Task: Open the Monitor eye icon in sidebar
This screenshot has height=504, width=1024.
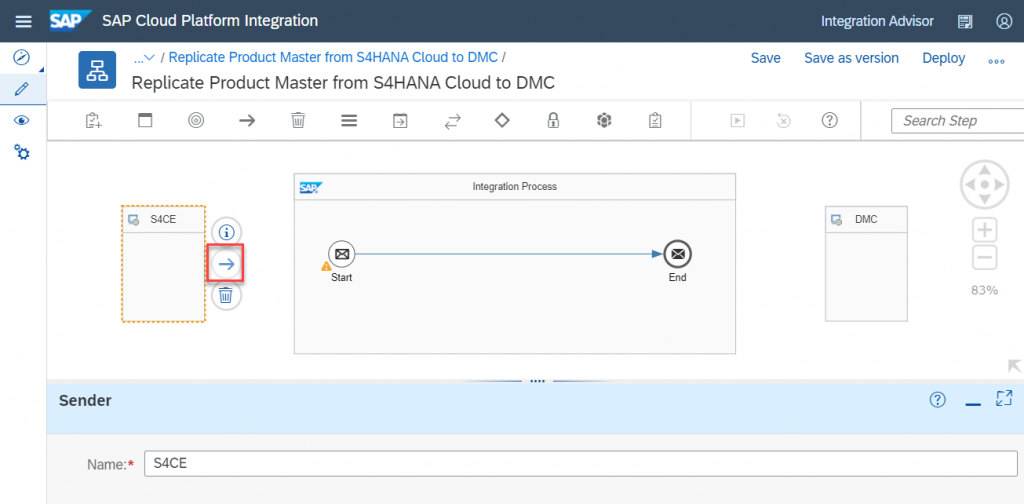Action: click(x=22, y=121)
